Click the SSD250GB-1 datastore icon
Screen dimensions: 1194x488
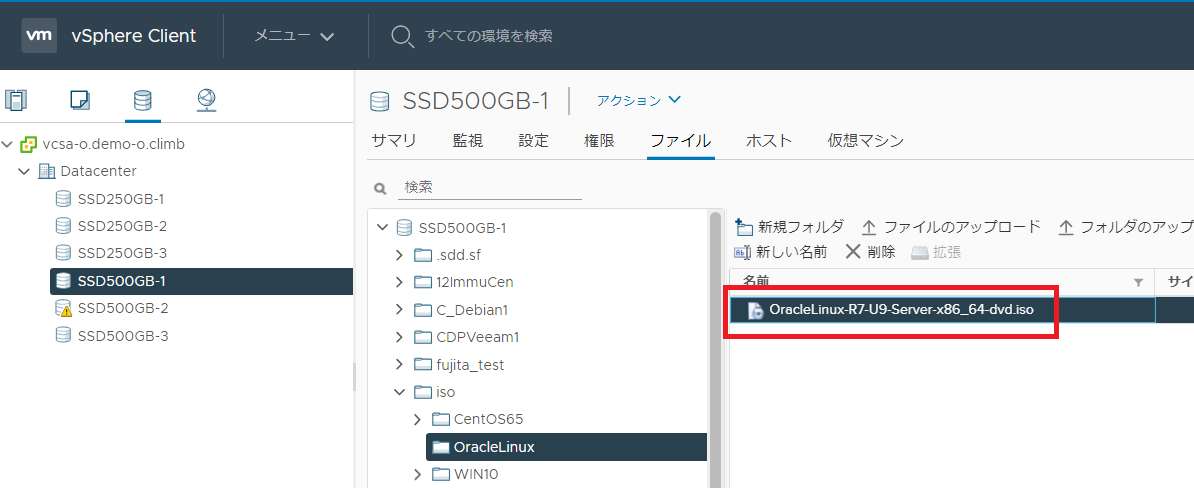click(63, 199)
